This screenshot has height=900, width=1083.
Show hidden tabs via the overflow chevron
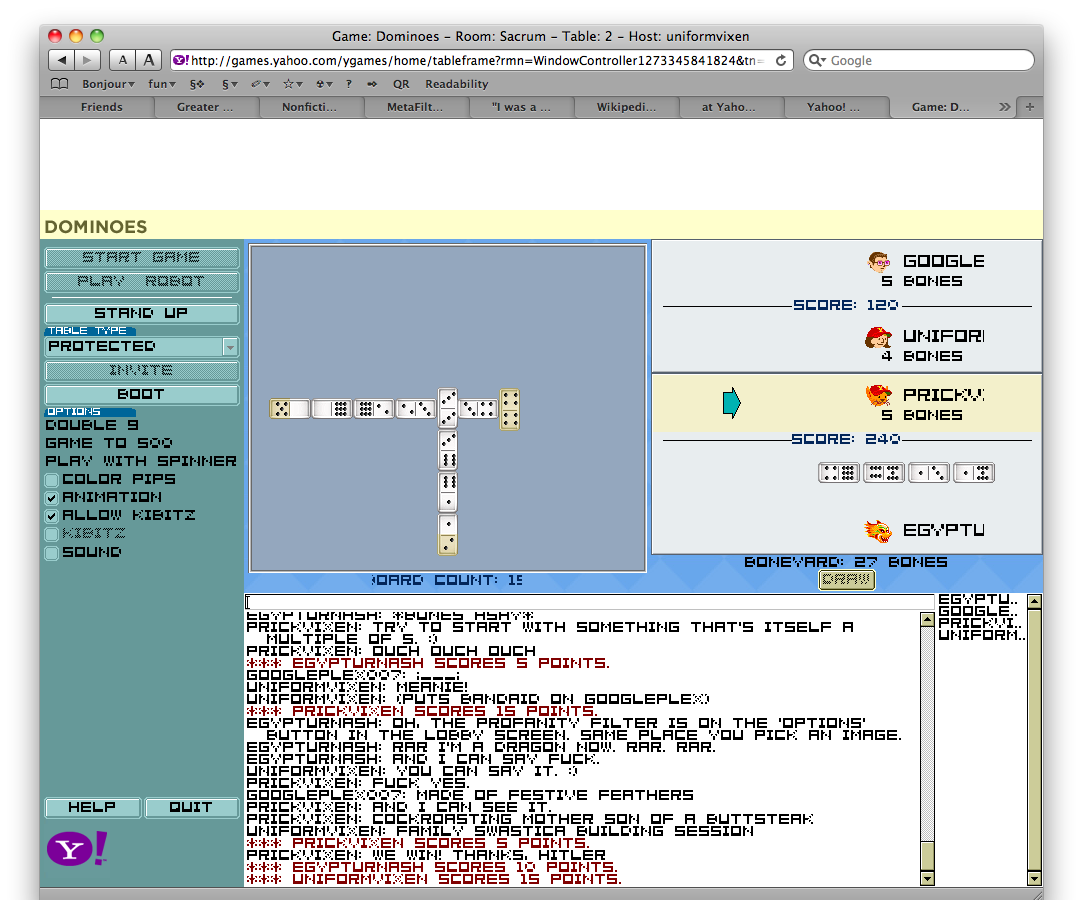tap(1004, 107)
